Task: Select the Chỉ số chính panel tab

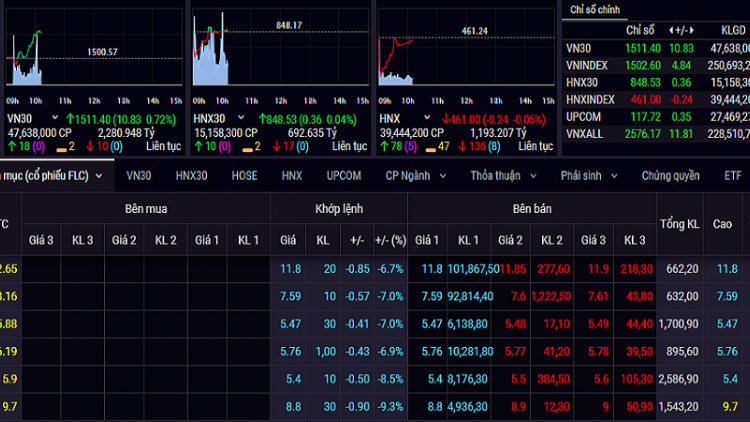Action: (594, 10)
